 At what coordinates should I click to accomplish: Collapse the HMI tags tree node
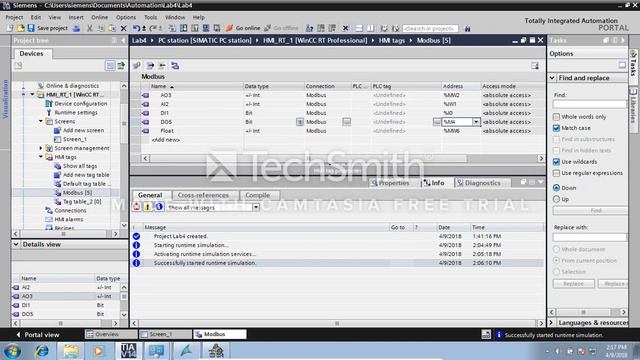click(x=41, y=157)
